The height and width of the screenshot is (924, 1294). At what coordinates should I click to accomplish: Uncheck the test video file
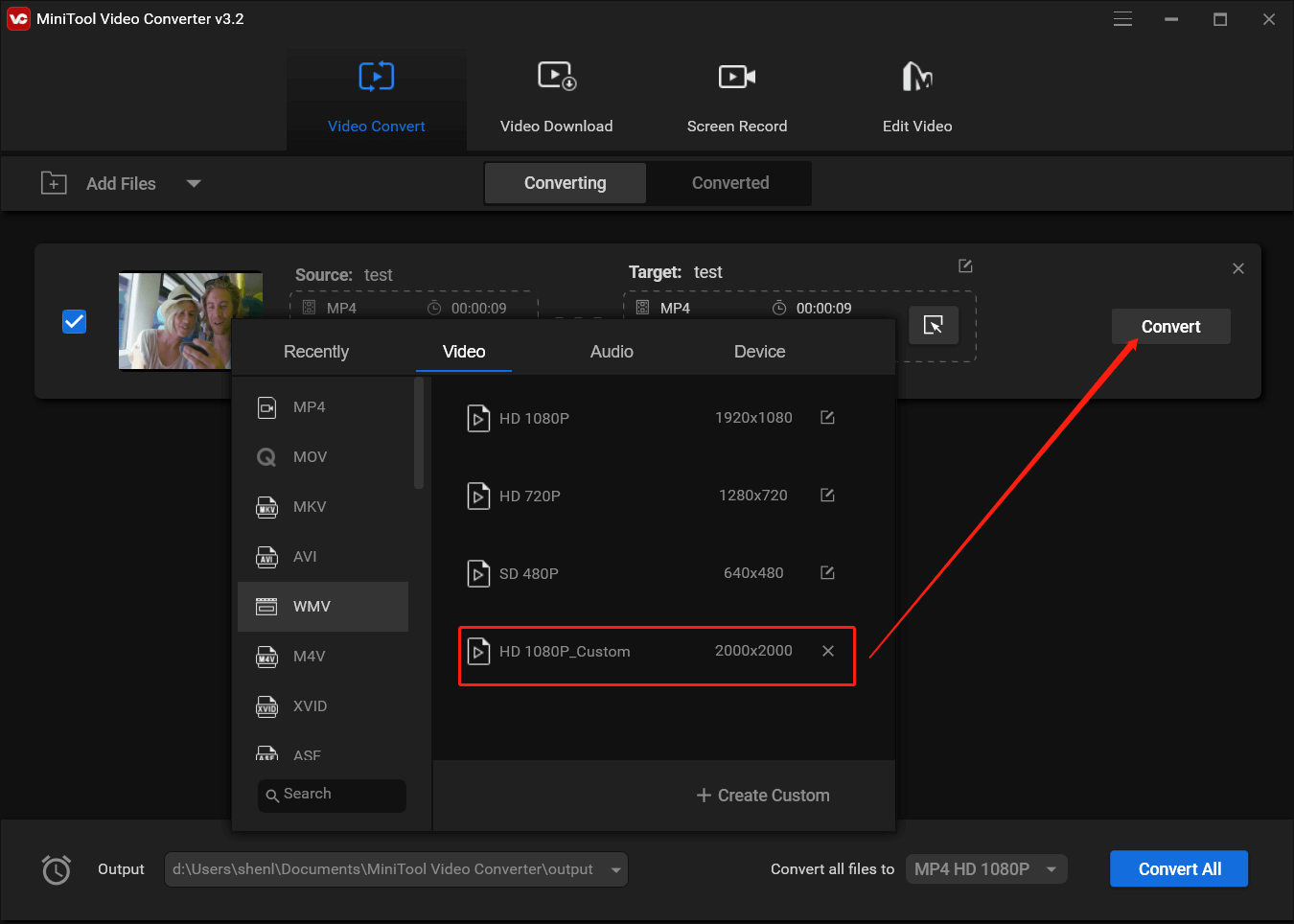[x=74, y=321]
